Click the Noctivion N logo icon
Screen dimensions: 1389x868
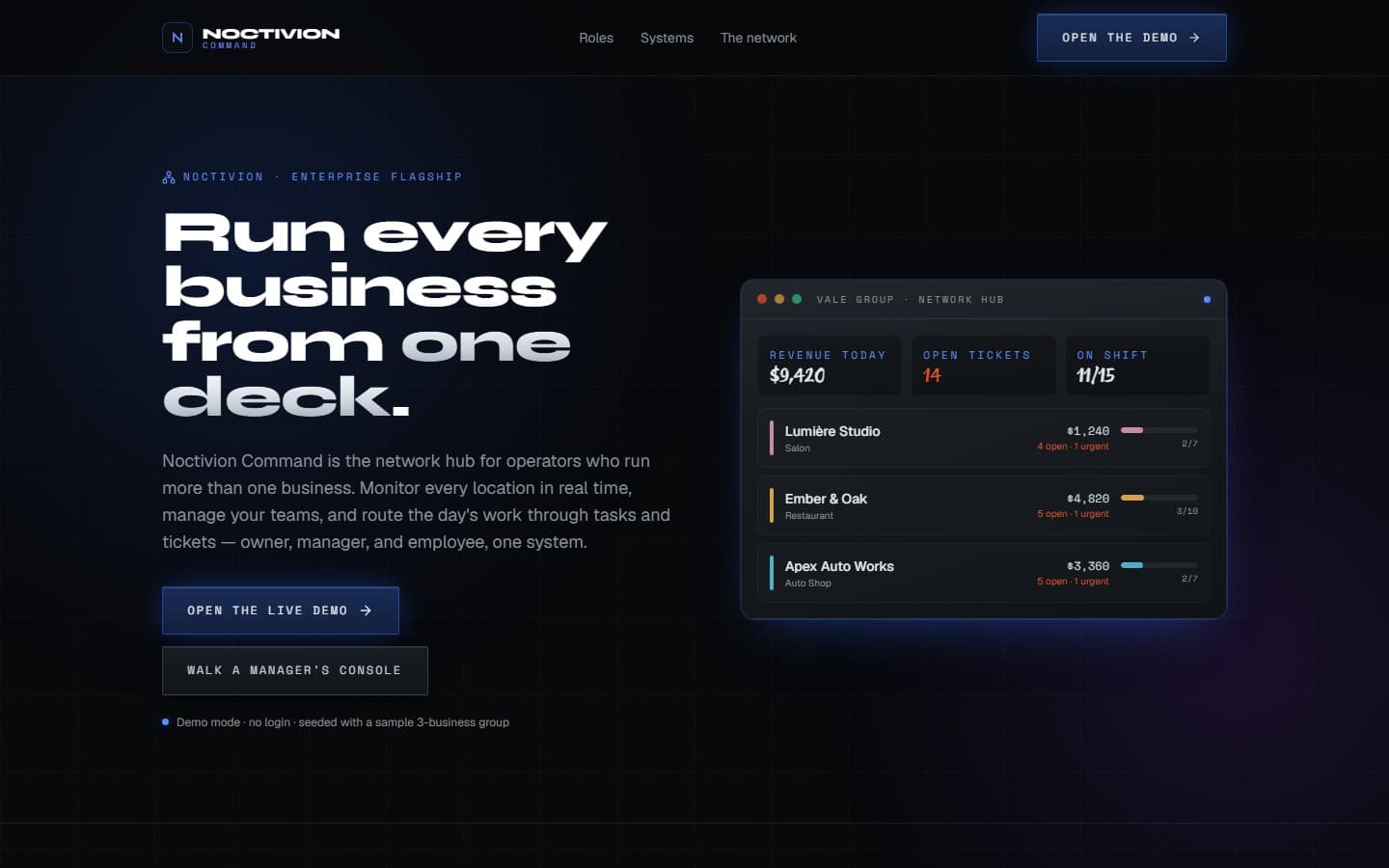point(177,38)
